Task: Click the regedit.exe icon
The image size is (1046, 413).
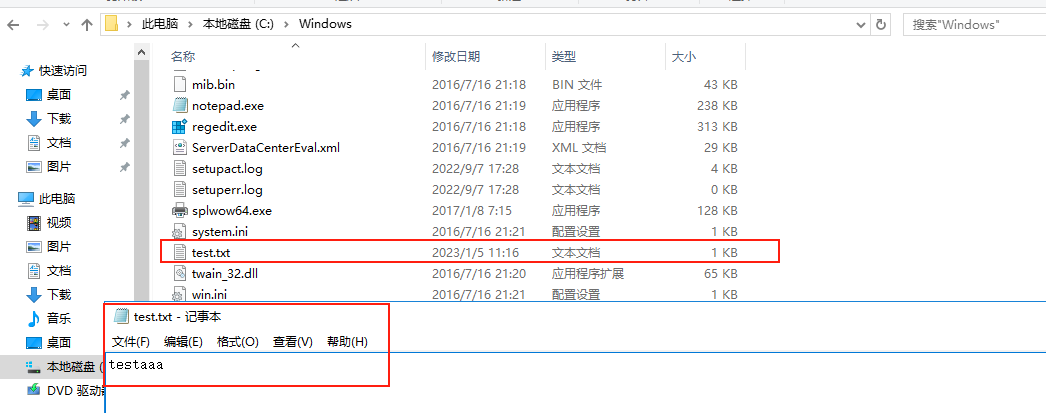Action: point(179,126)
